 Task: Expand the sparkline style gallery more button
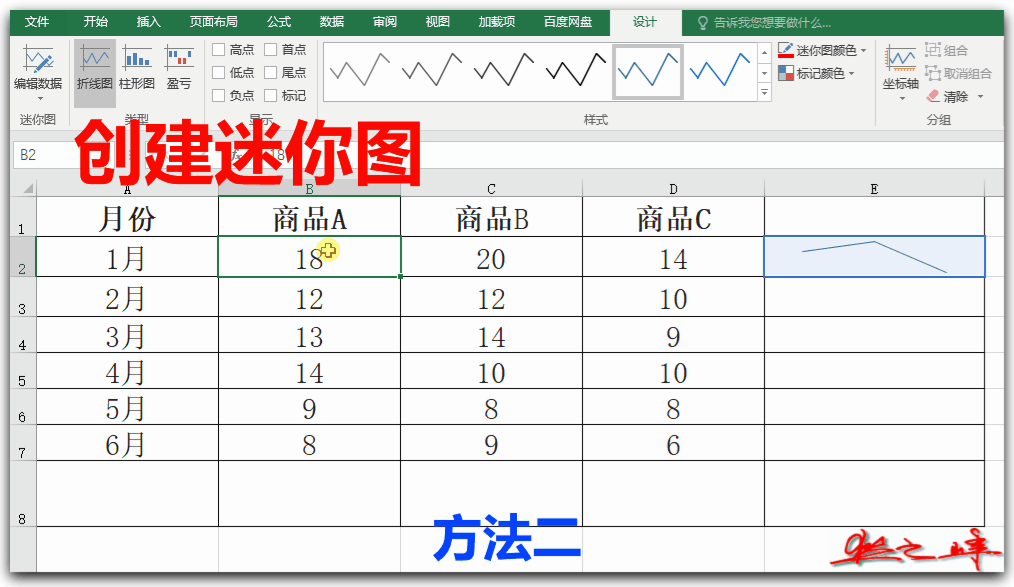(764, 93)
